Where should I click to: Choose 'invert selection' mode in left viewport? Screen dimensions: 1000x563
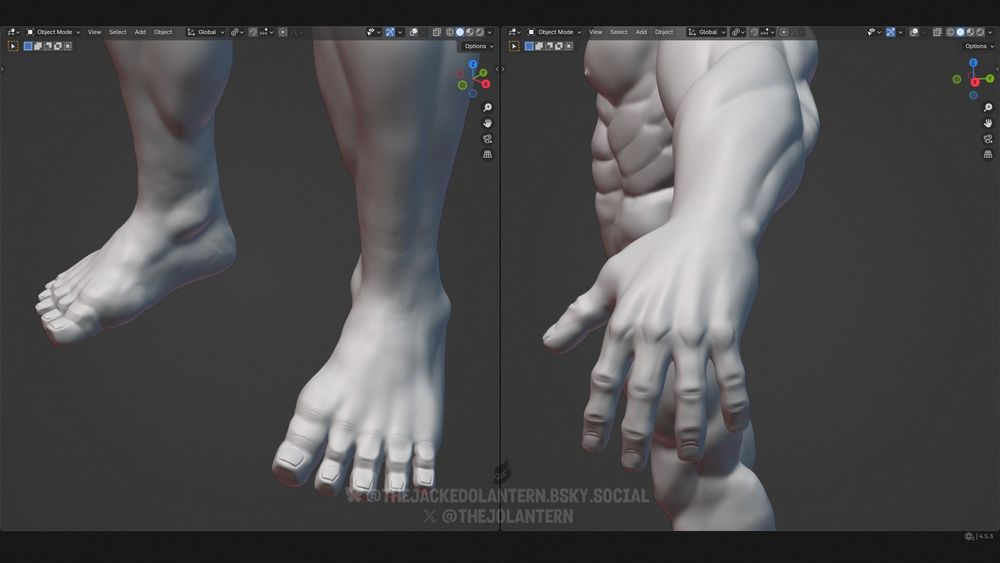[57, 46]
